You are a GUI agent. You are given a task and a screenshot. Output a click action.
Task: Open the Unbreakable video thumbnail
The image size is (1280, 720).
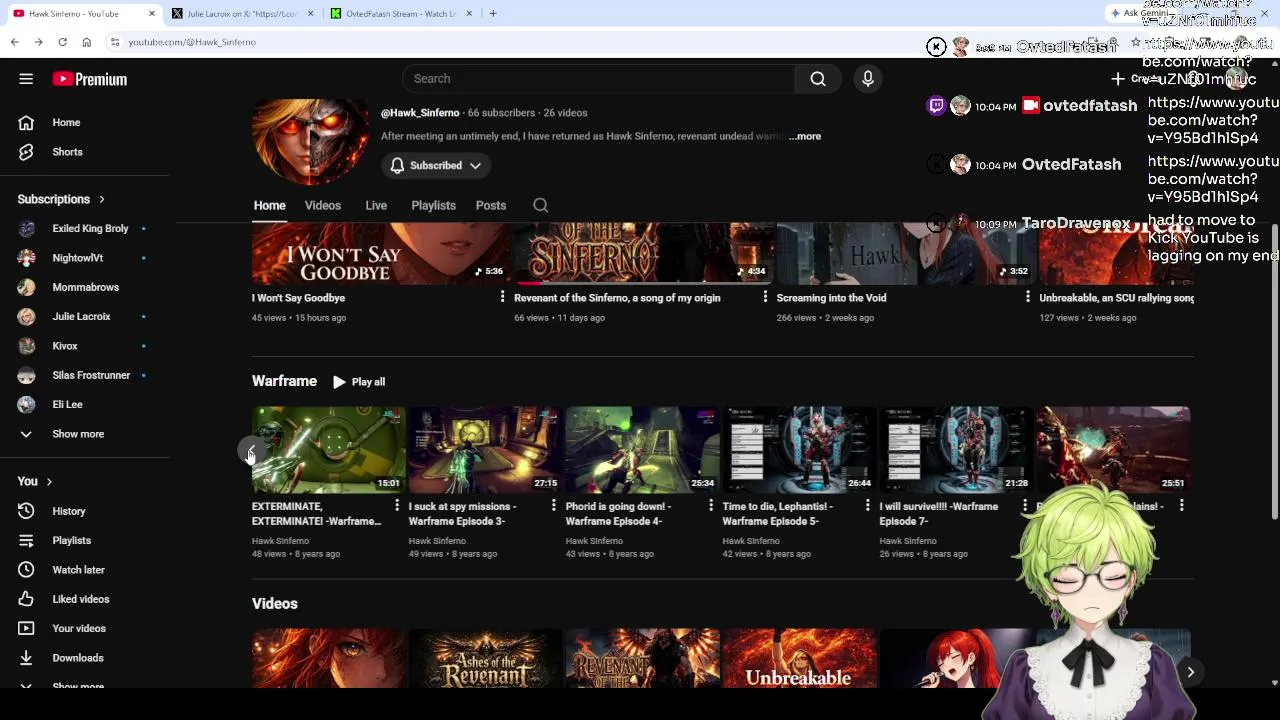[799, 658]
